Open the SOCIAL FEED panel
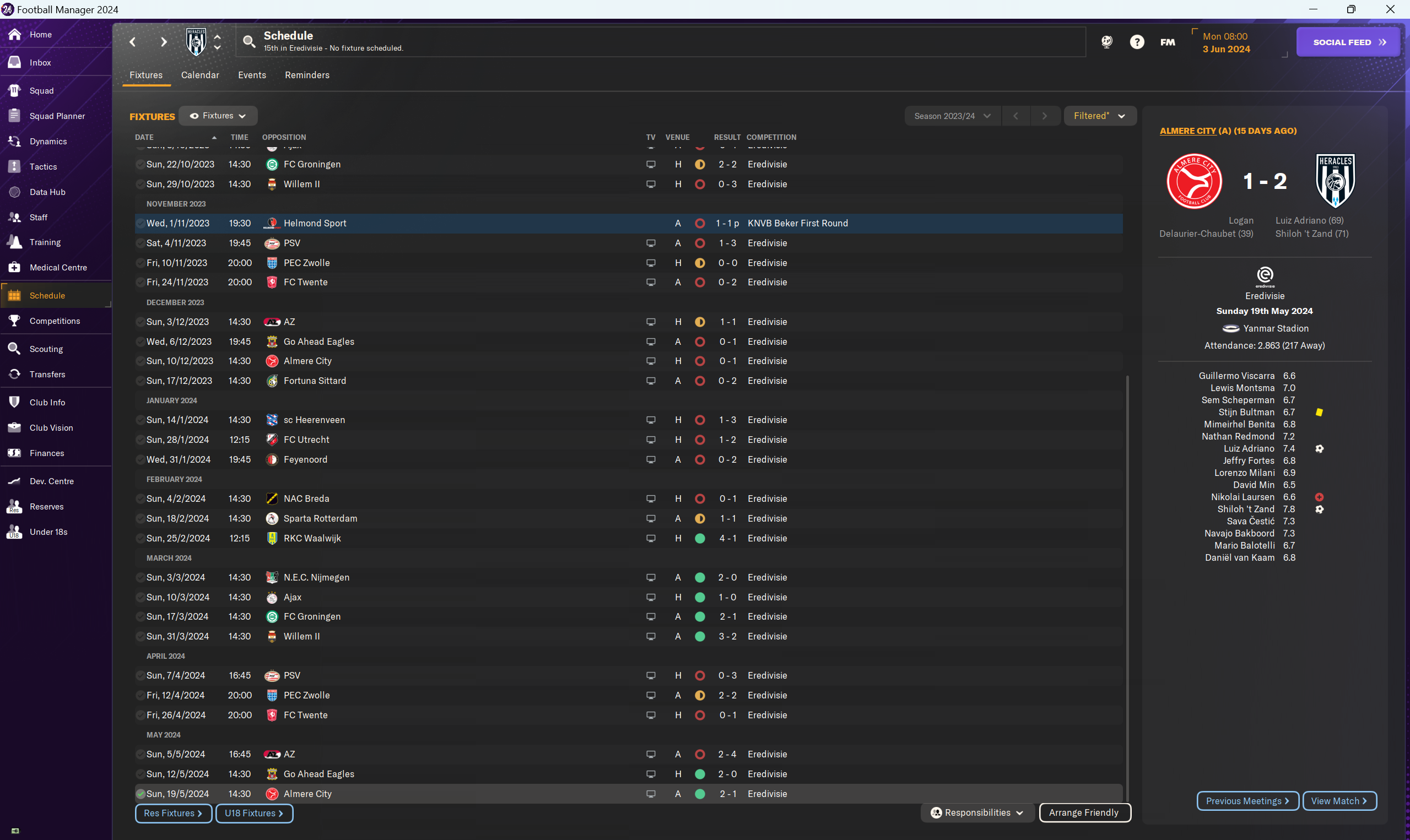The height and width of the screenshot is (840, 1410). (x=1348, y=42)
